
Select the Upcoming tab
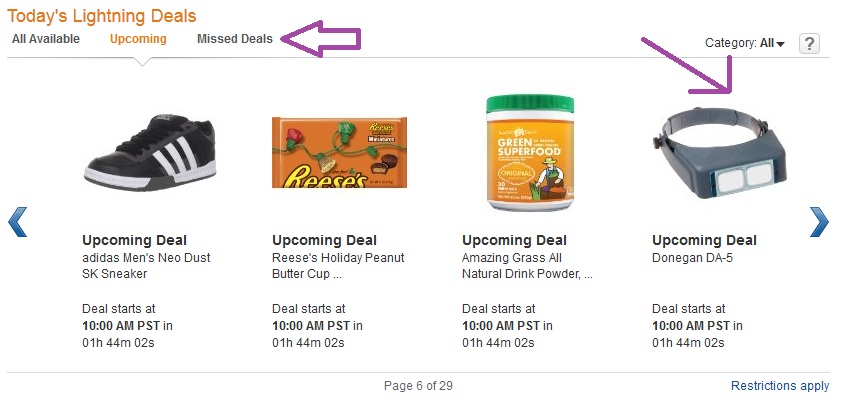point(138,39)
